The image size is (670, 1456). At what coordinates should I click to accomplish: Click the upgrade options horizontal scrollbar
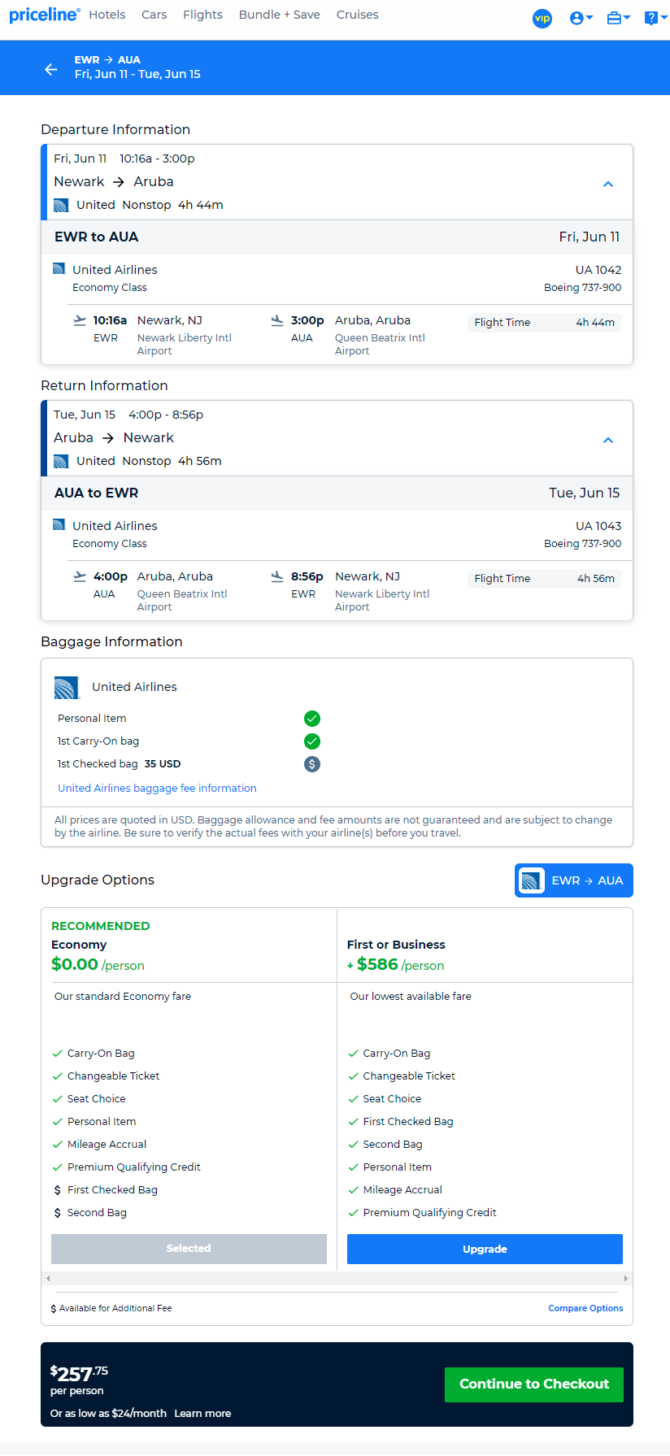click(x=337, y=1278)
